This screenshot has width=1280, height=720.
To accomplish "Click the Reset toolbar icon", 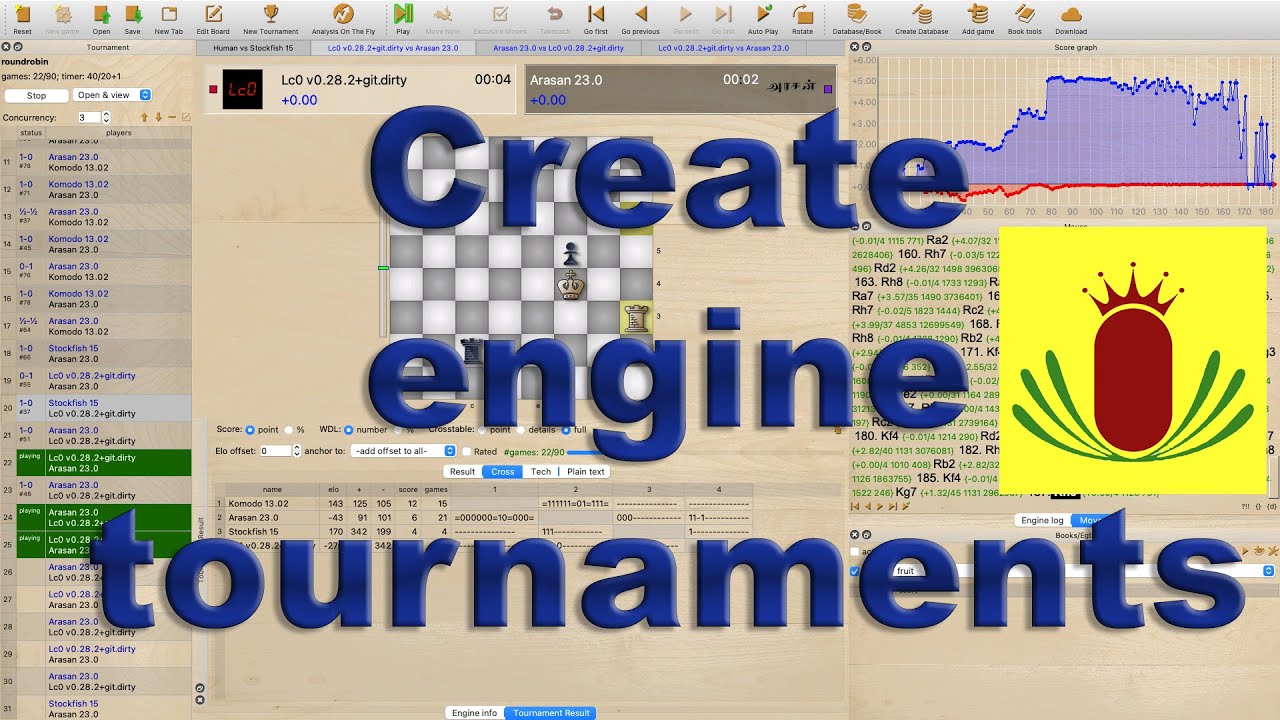I will 22,14.
